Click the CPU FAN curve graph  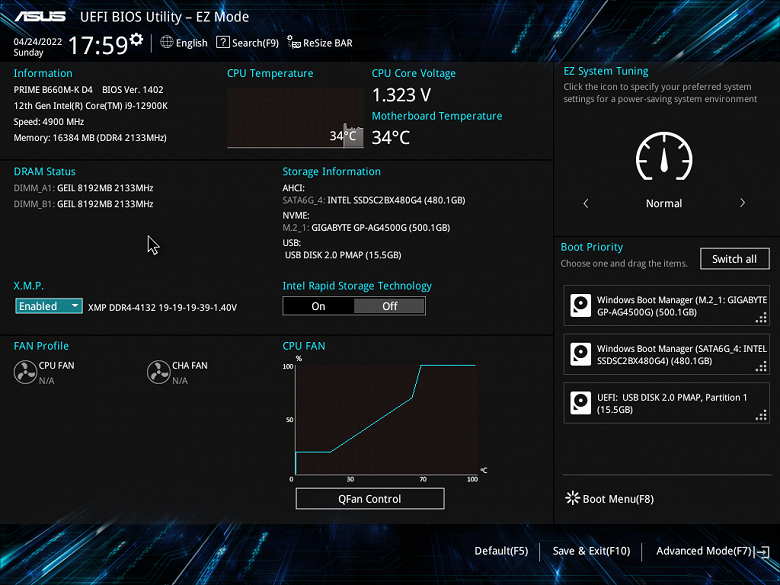(x=386, y=419)
